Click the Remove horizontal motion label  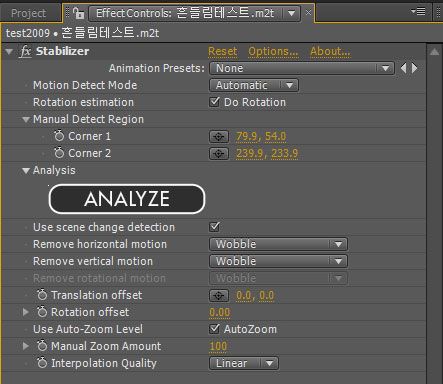point(100,244)
